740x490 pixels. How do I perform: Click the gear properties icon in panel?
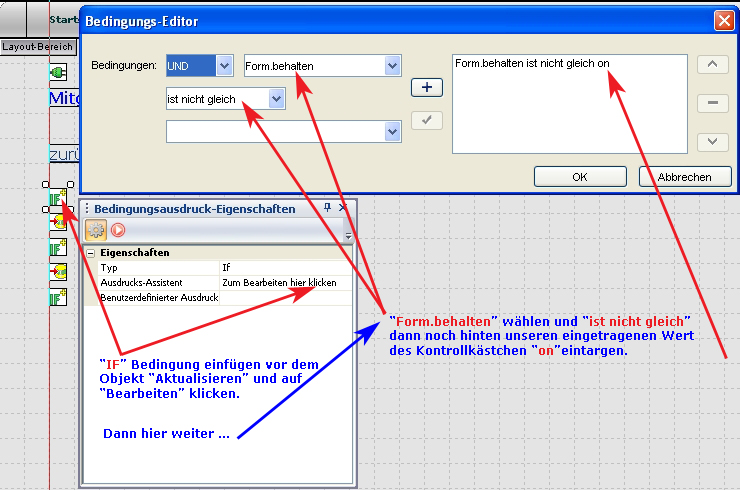[x=96, y=230]
